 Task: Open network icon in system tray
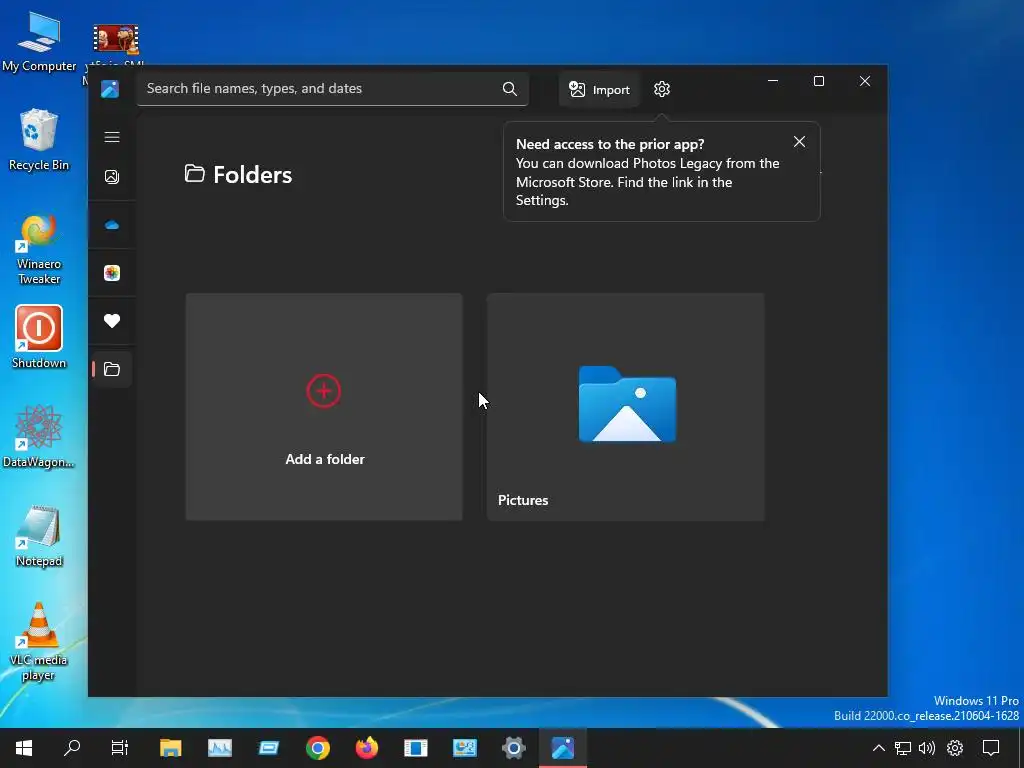point(903,748)
